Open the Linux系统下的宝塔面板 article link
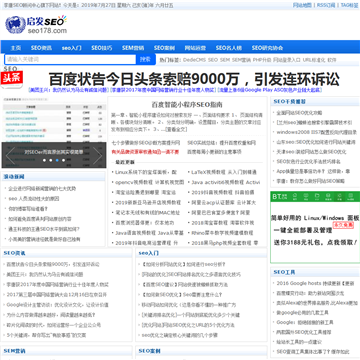The height and width of the screenshot is (360, 360). pyautogui.click(x=146, y=172)
